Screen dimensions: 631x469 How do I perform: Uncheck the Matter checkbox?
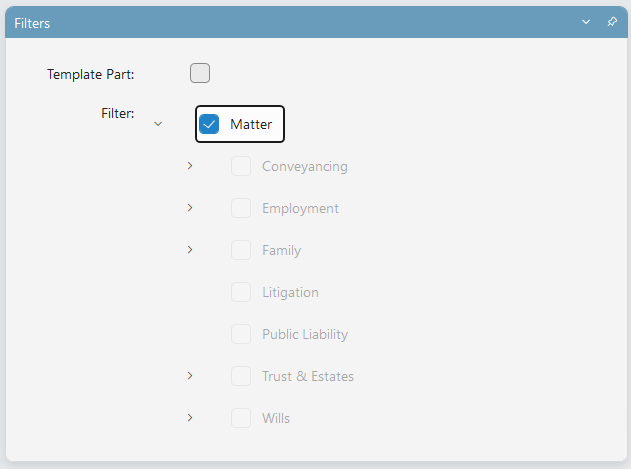tap(209, 124)
